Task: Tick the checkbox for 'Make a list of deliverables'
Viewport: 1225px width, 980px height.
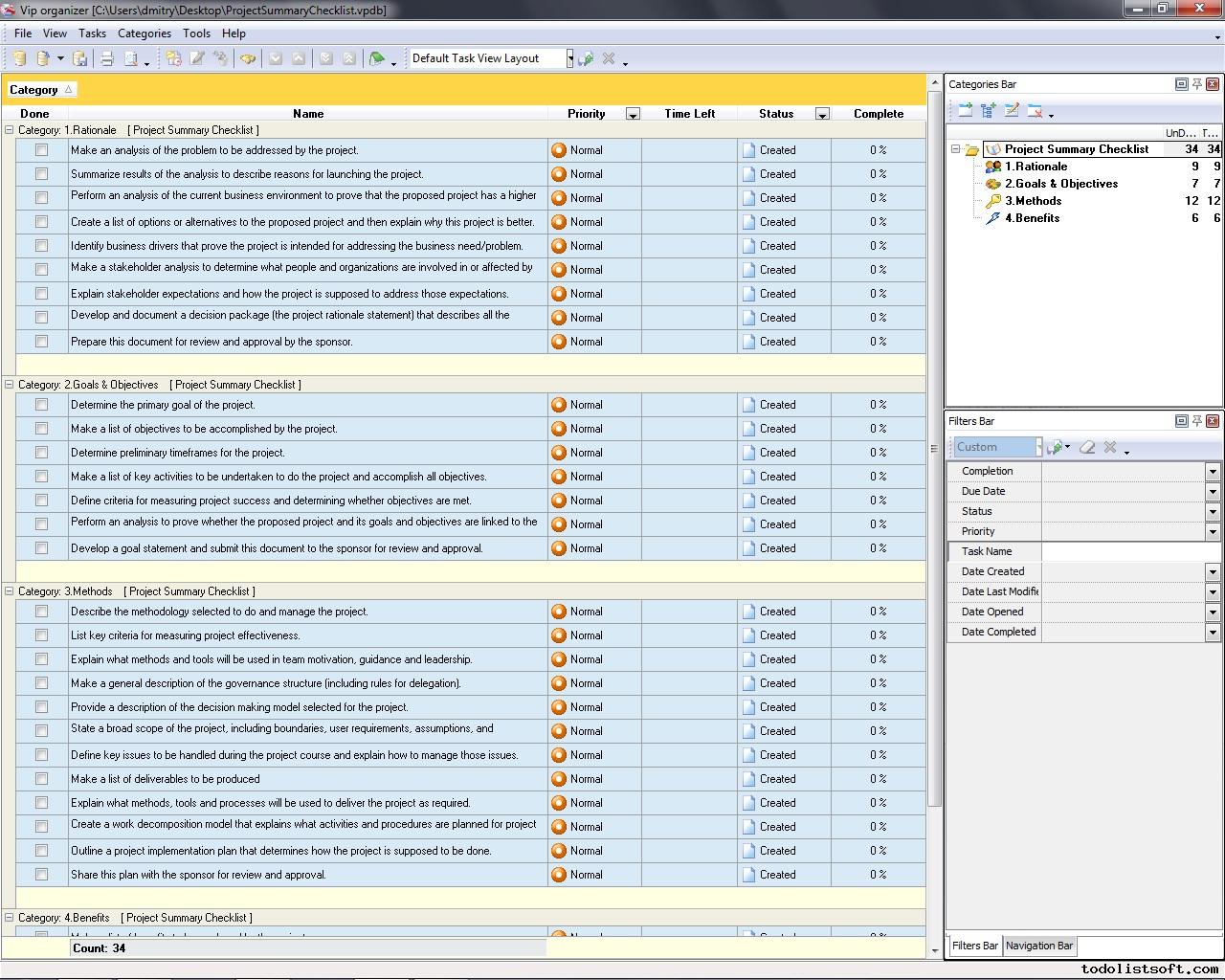Action: coord(41,779)
